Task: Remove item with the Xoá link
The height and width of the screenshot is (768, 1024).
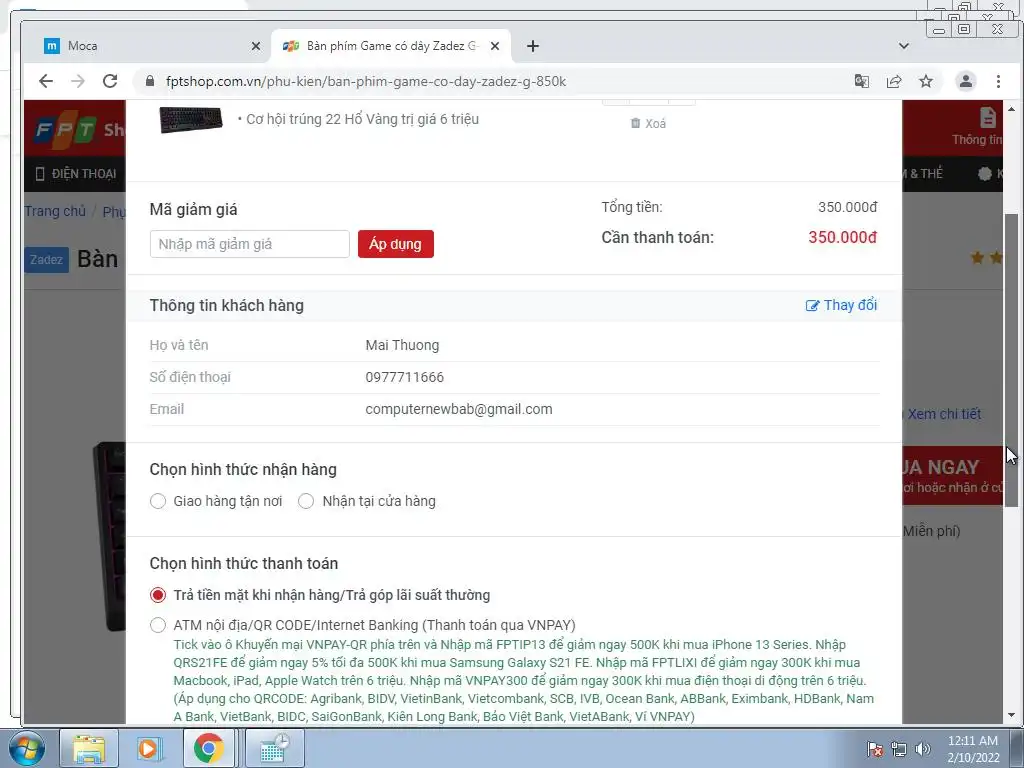Action: [648, 123]
